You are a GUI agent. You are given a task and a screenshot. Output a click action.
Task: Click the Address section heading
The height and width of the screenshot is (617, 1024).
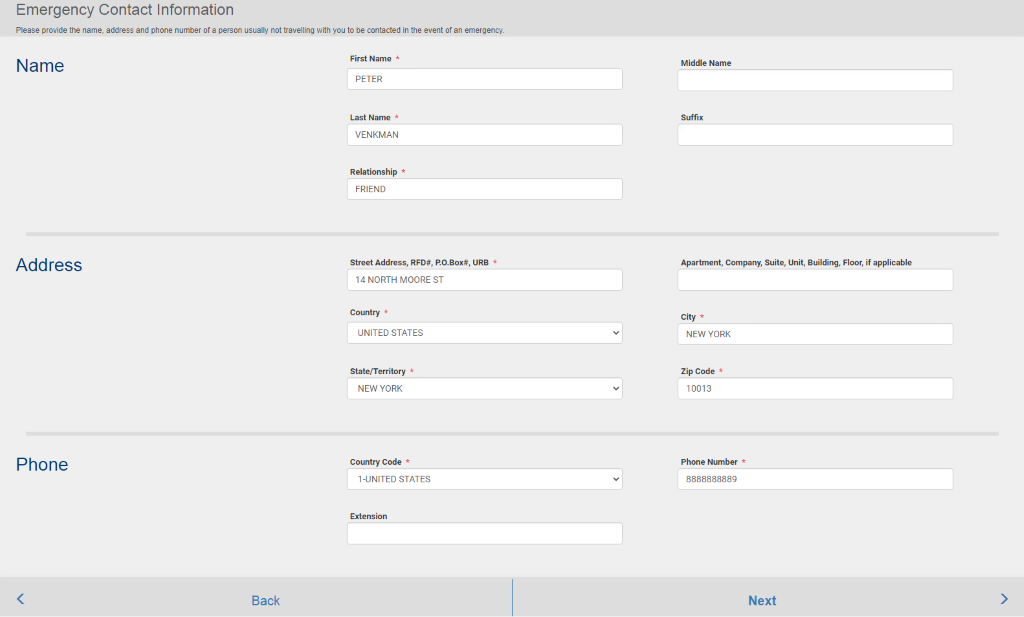[x=49, y=265]
